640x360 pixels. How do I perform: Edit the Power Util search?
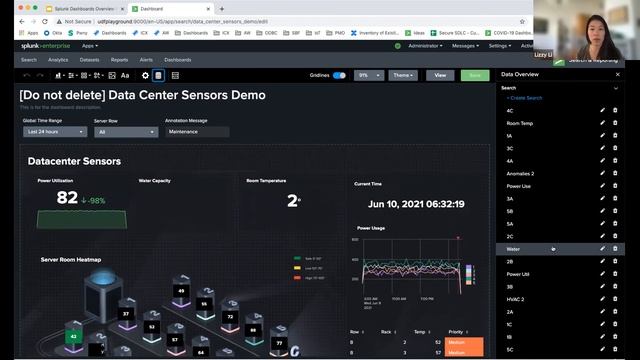(x=602, y=274)
